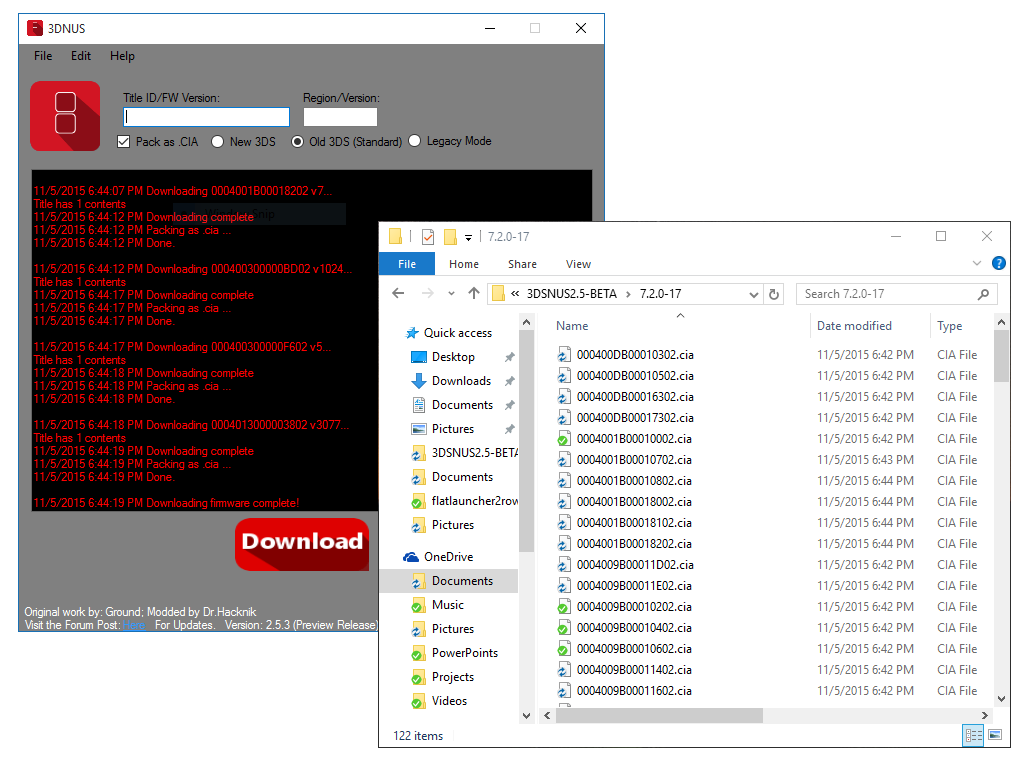Viewport: 1024px width, 768px height.
Task: Click file icon of 0004001B00010002.cia
Action: 564,439
